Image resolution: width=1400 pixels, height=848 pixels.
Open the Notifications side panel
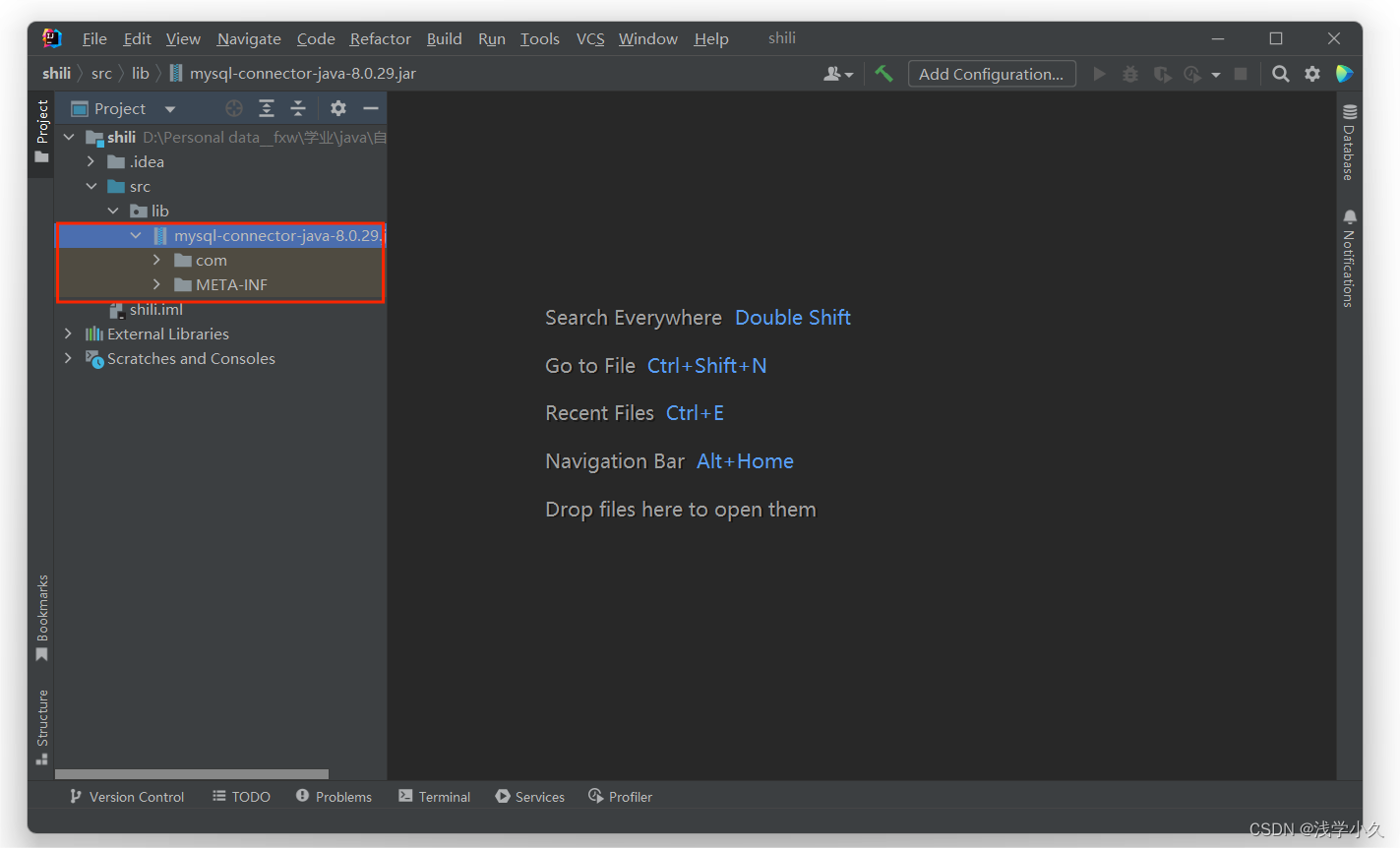point(1349,258)
